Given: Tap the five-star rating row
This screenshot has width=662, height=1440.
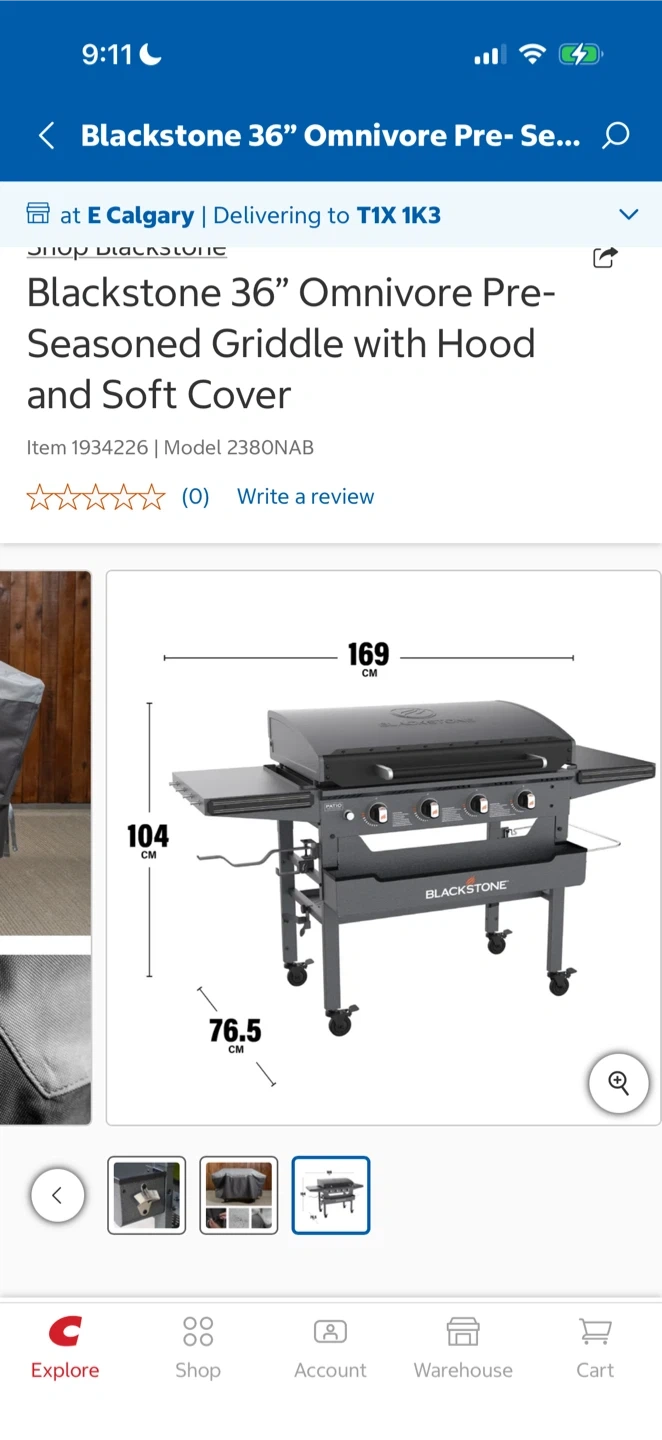Looking at the screenshot, I should [96, 497].
